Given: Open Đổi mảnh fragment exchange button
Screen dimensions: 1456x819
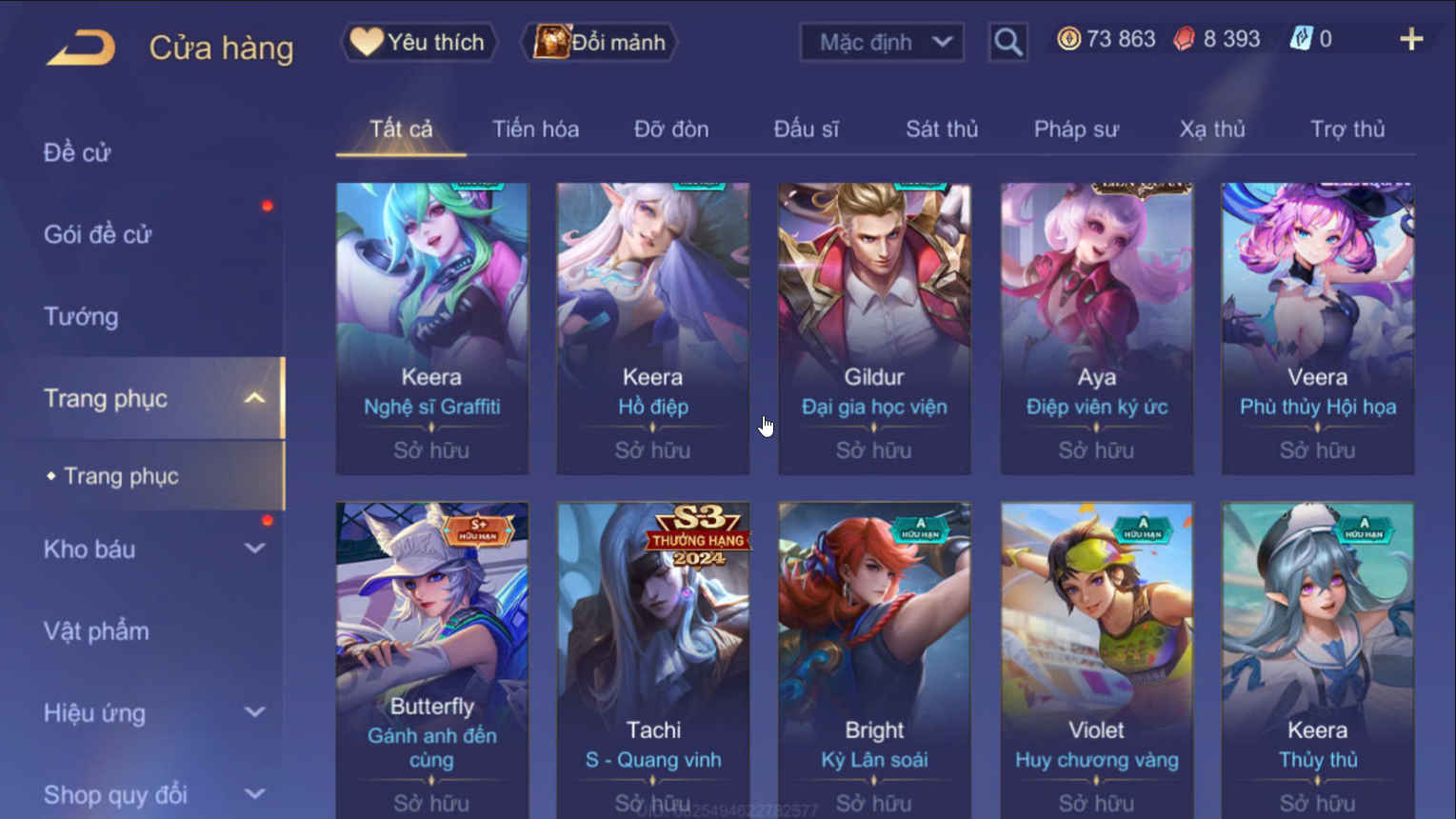Looking at the screenshot, I should click(x=600, y=42).
